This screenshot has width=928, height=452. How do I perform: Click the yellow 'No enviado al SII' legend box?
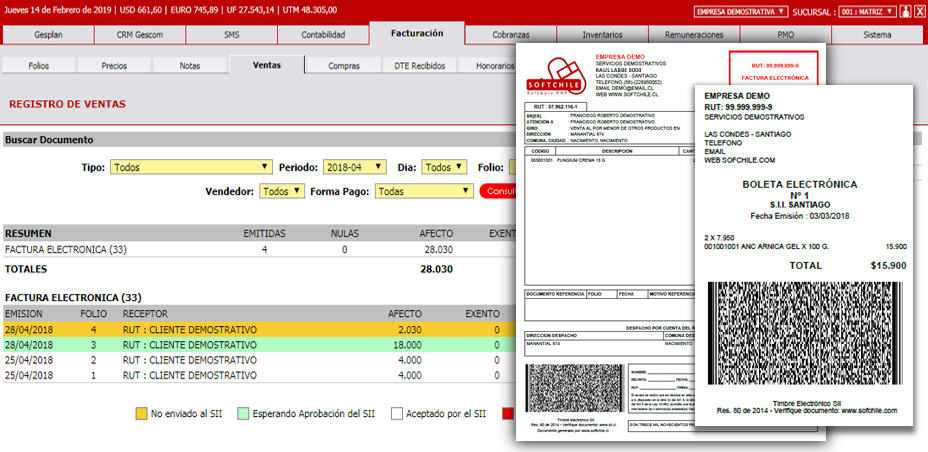140,412
